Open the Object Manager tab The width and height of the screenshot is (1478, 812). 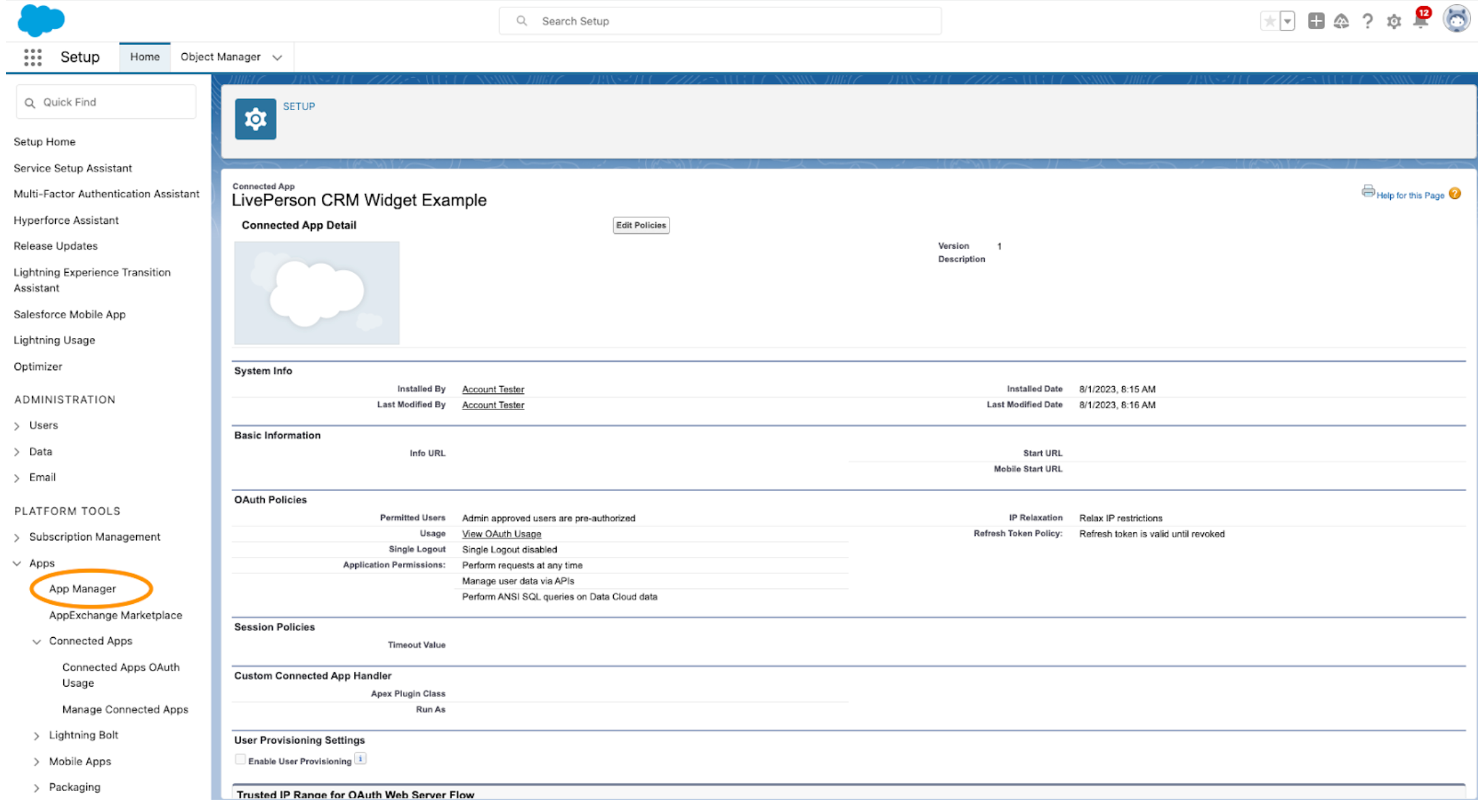click(220, 57)
